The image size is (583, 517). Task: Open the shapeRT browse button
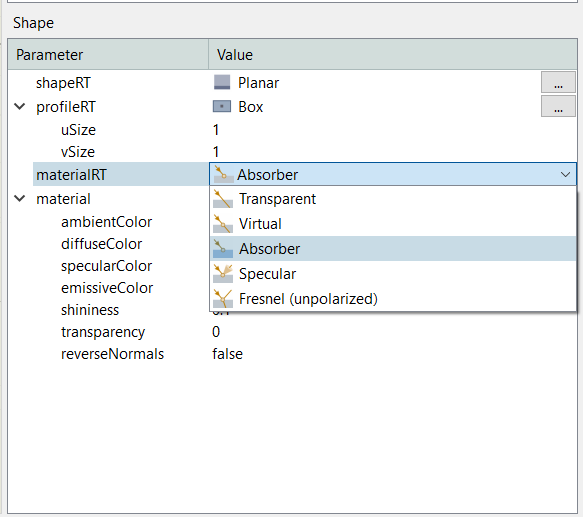(x=558, y=82)
